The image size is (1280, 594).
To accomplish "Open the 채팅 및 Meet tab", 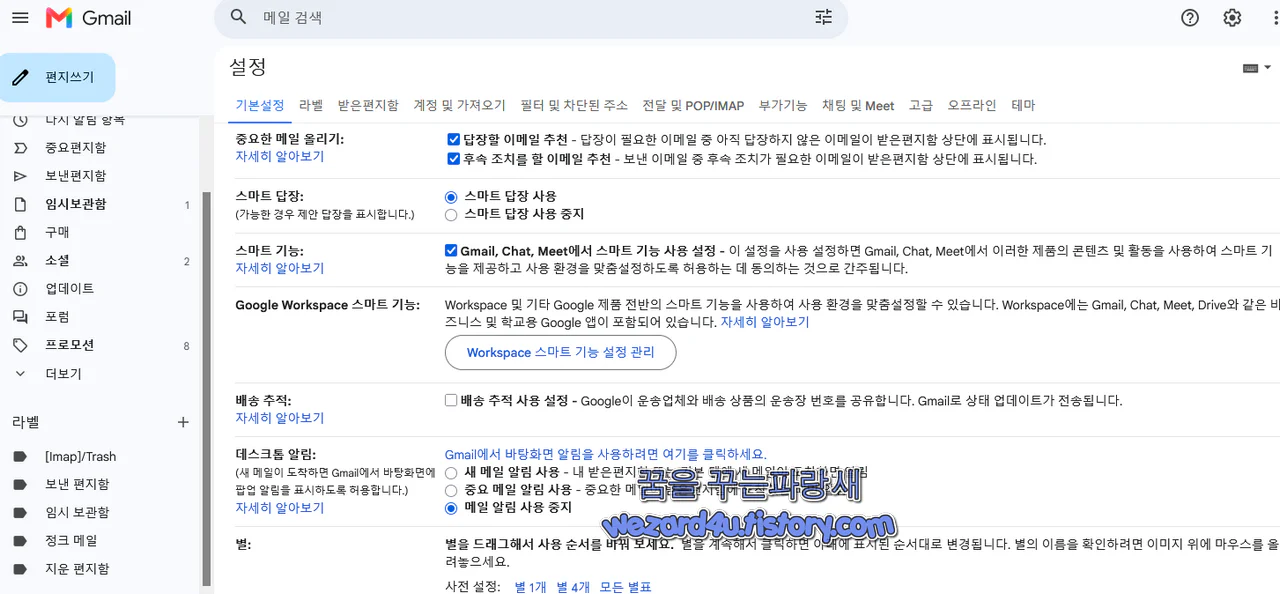I will [858, 105].
